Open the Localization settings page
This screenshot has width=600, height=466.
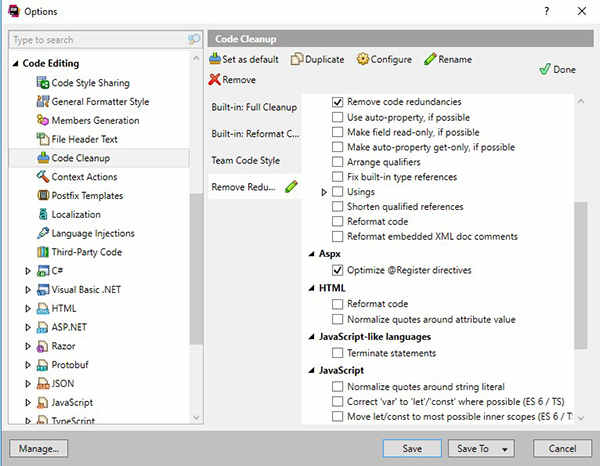click(x=76, y=214)
